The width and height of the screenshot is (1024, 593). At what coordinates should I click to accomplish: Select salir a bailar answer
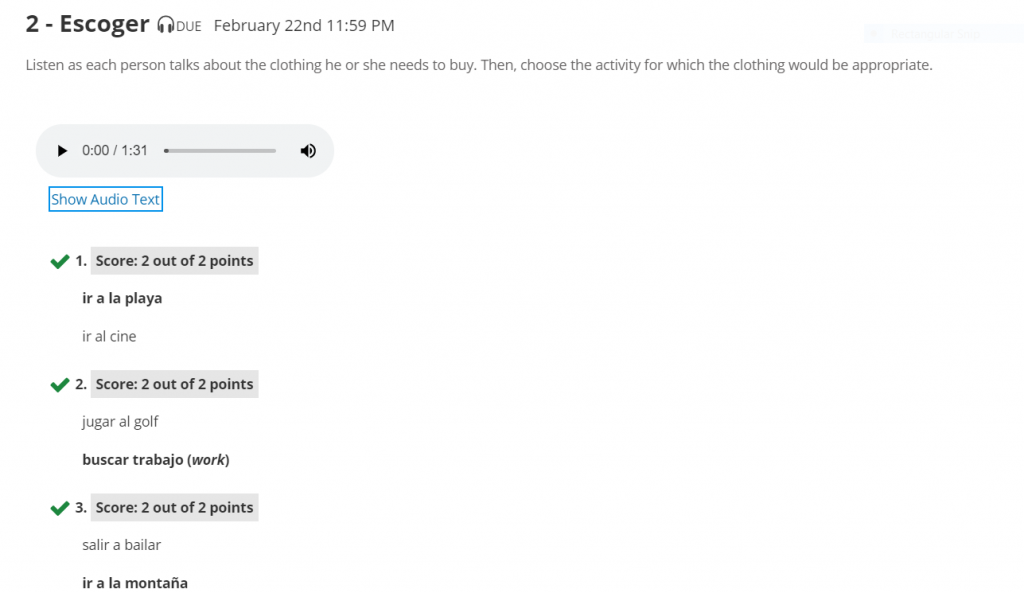click(x=121, y=545)
